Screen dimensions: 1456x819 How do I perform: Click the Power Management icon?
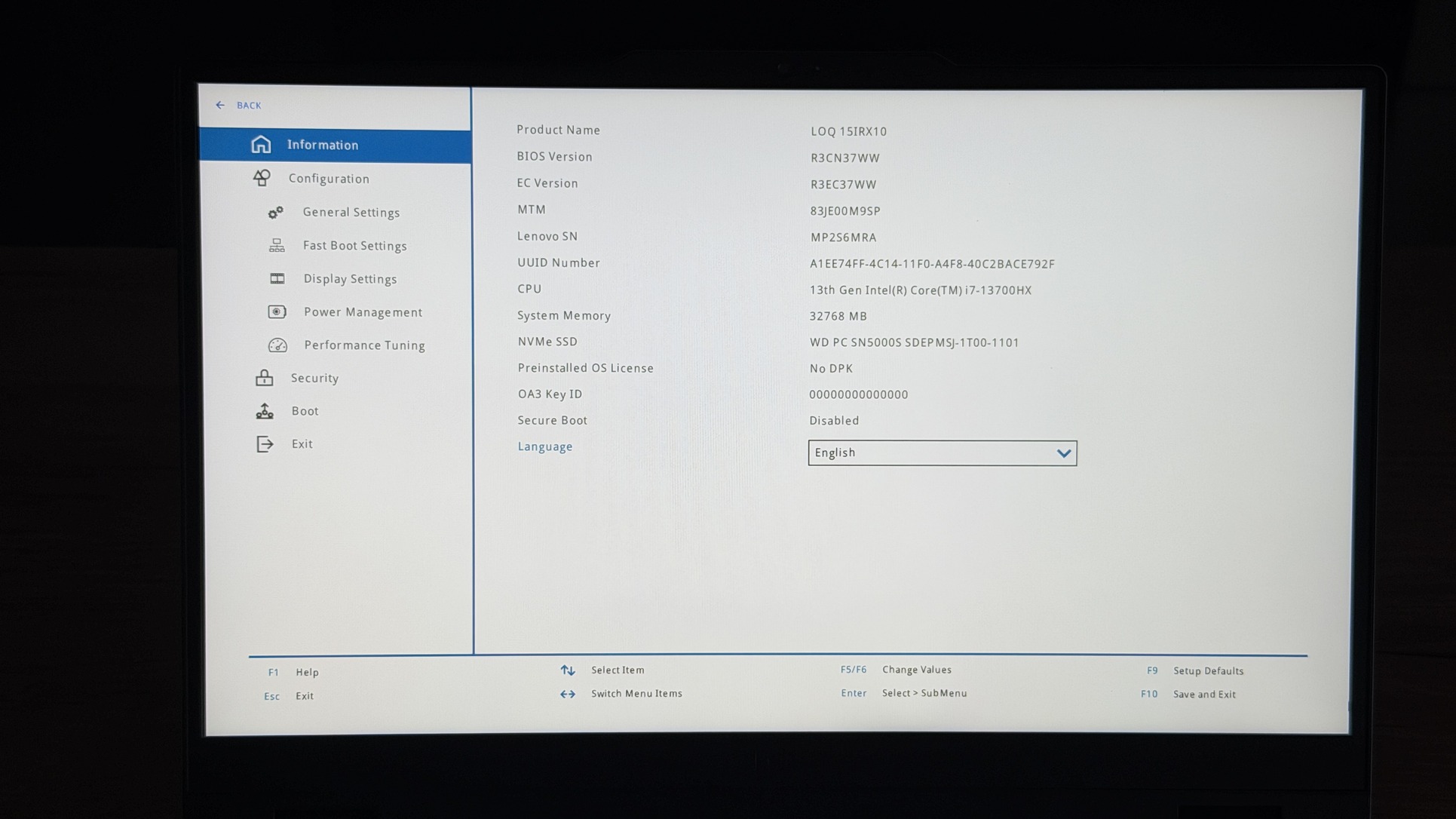point(277,312)
